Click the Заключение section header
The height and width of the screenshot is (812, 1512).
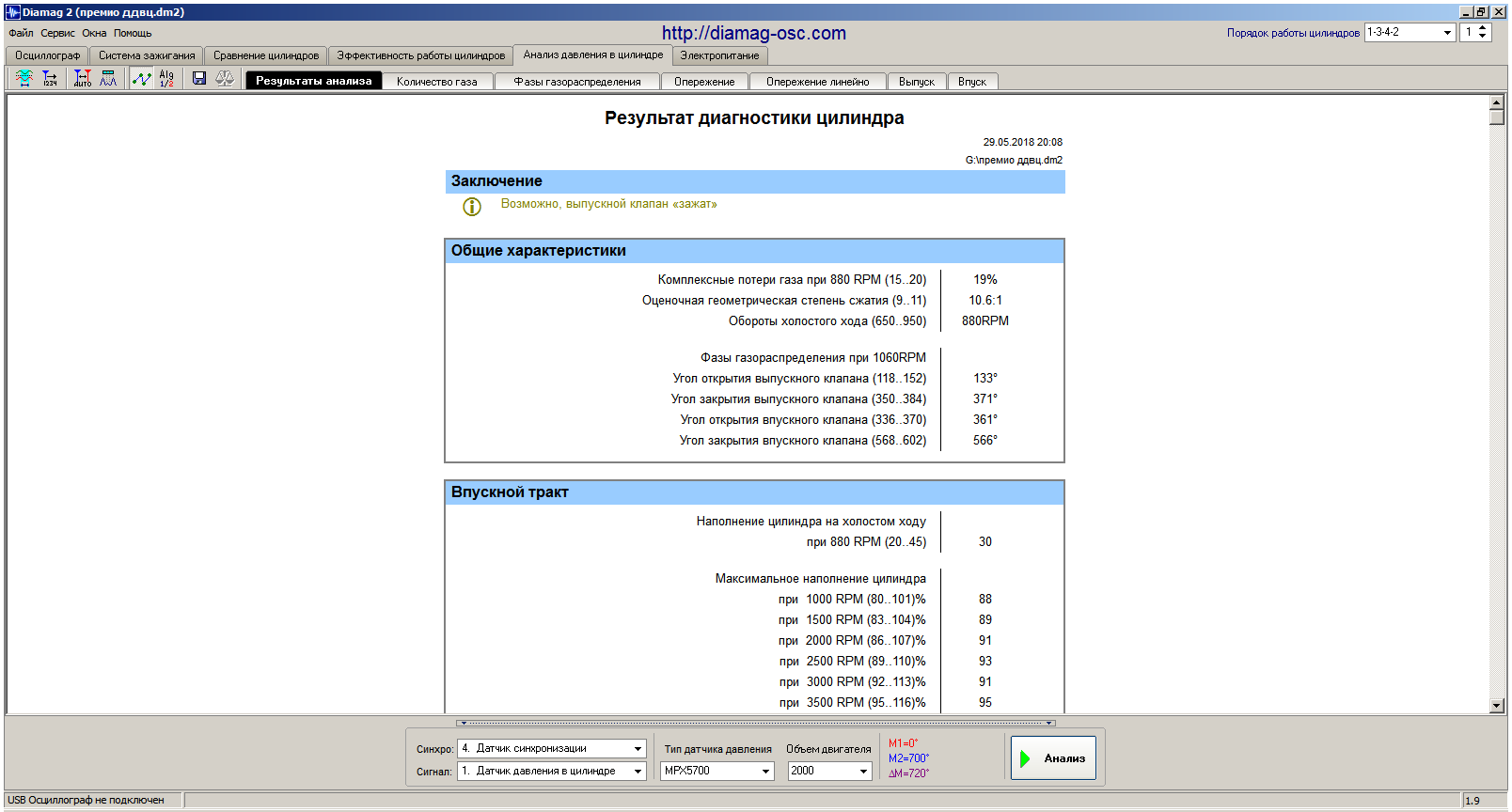pos(754,181)
